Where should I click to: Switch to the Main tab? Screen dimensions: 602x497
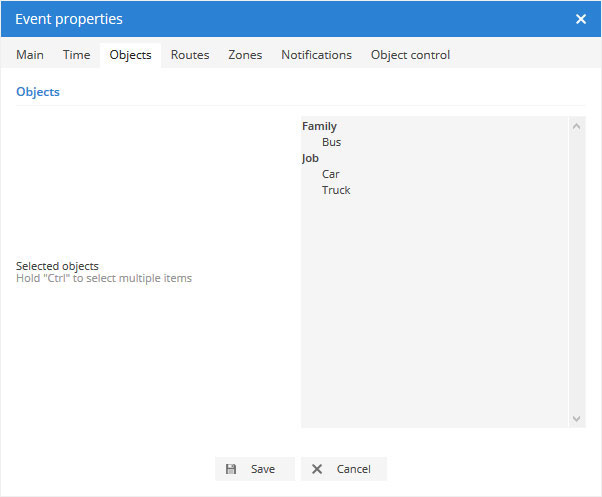[30, 55]
